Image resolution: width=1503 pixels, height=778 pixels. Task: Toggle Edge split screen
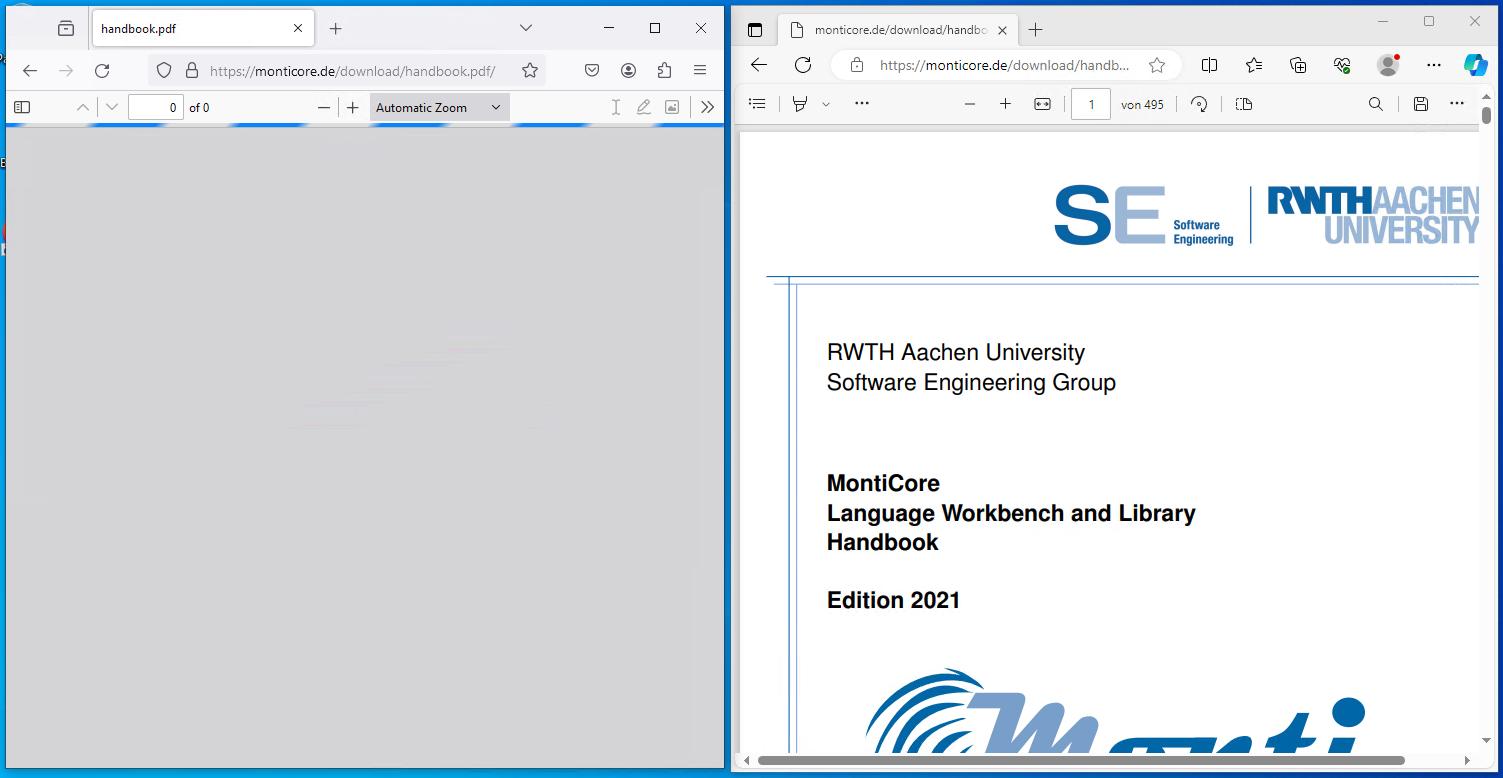[x=1209, y=65]
